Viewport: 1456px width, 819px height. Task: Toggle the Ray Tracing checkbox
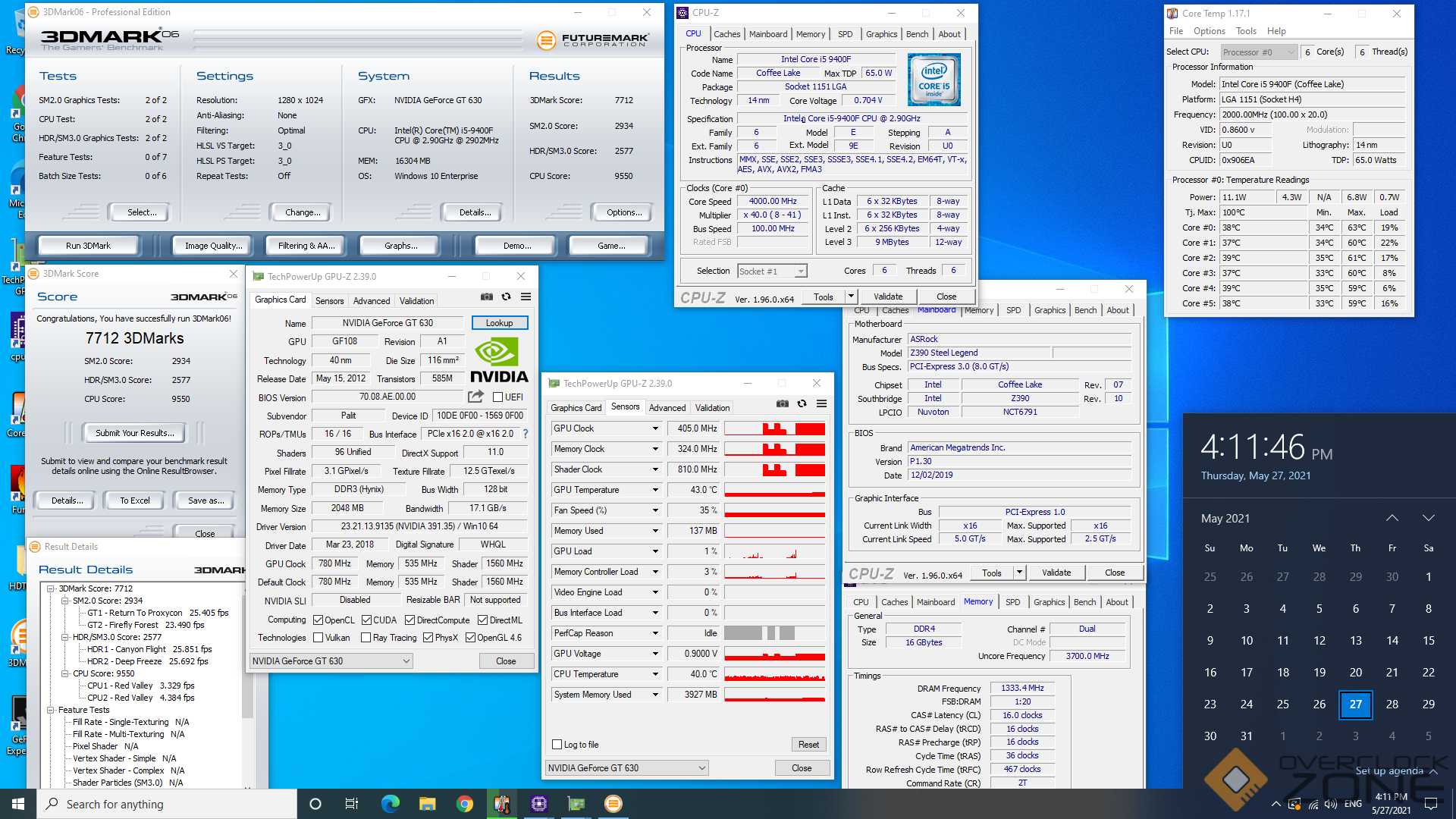[x=366, y=638]
